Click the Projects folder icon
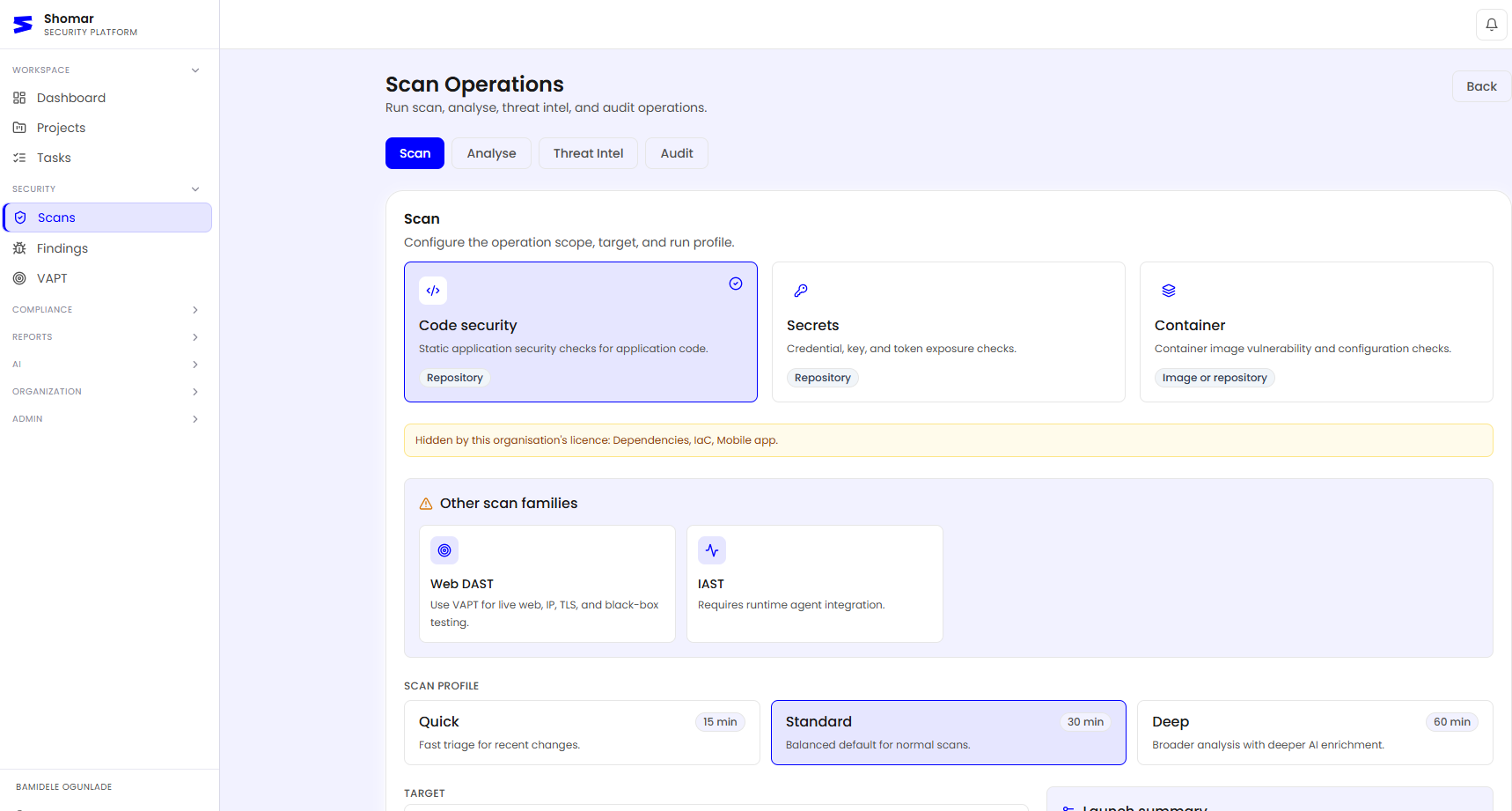 pyautogui.click(x=19, y=128)
